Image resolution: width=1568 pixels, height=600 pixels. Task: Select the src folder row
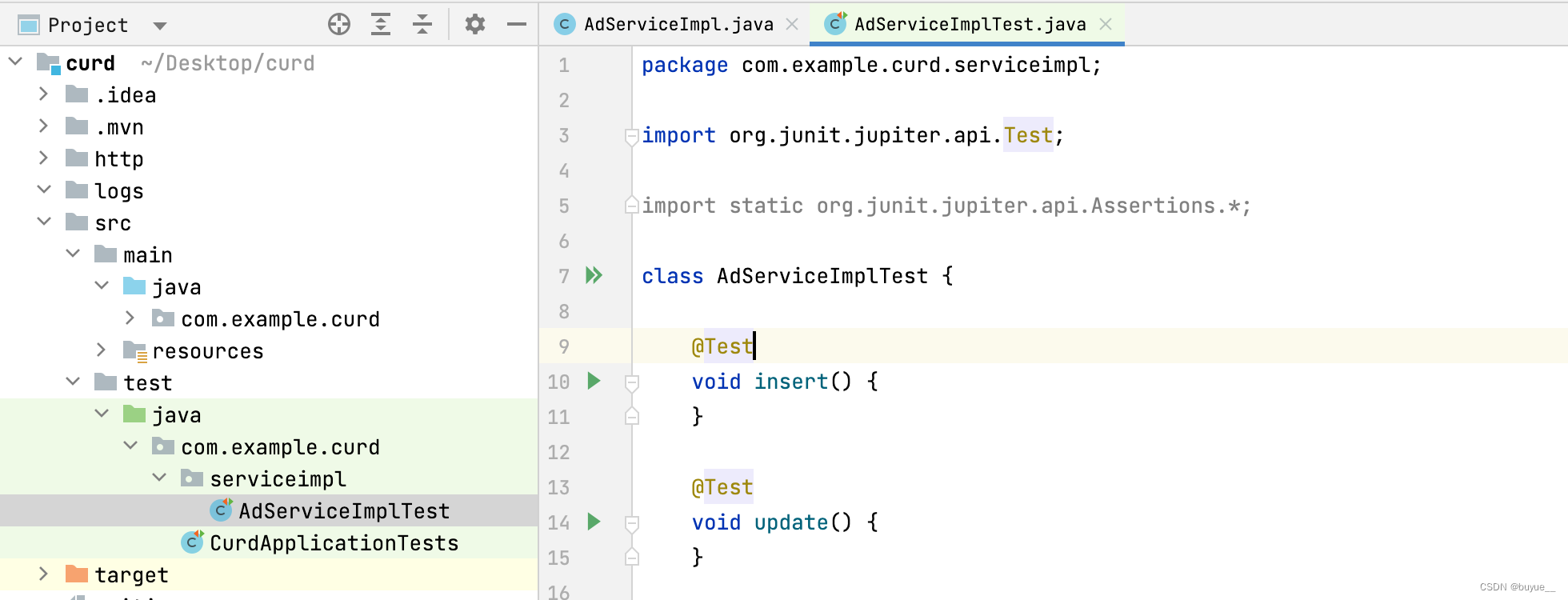coord(269,222)
